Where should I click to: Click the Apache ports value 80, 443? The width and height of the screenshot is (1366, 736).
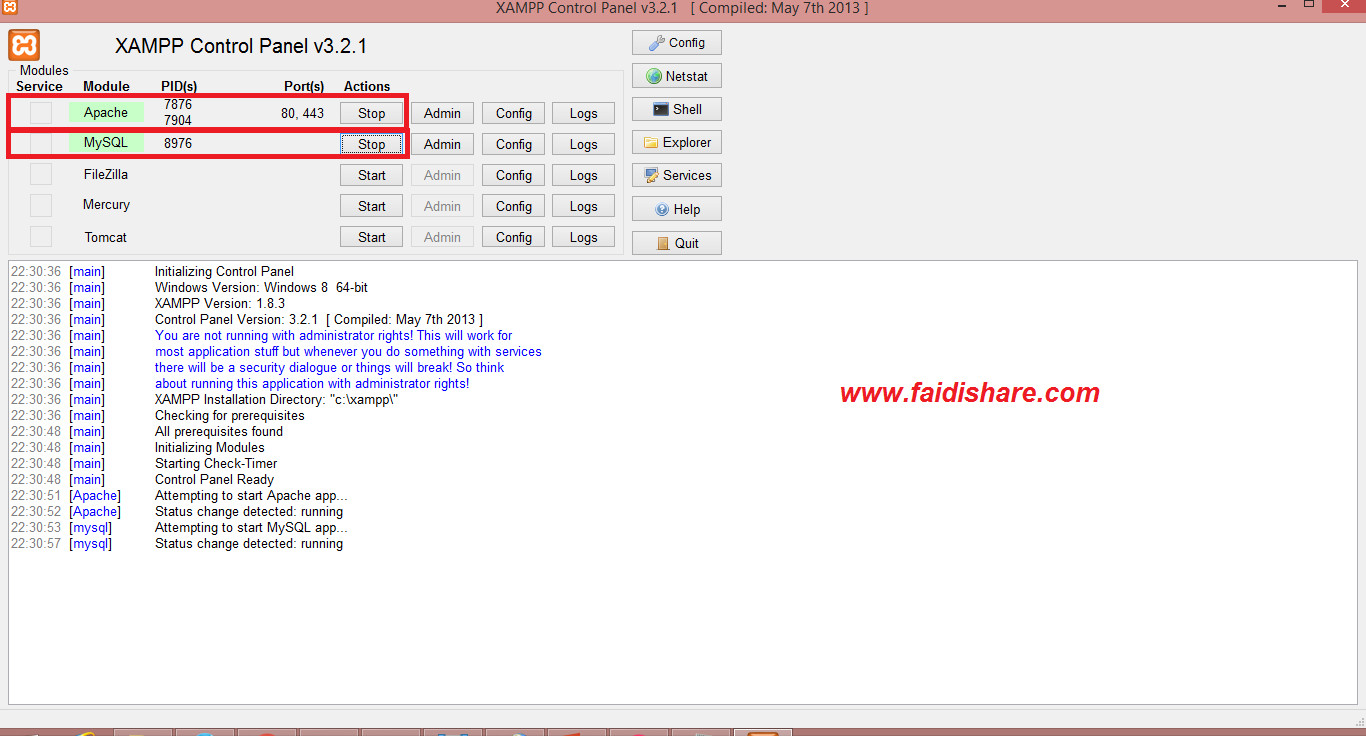[x=302, y=113]
